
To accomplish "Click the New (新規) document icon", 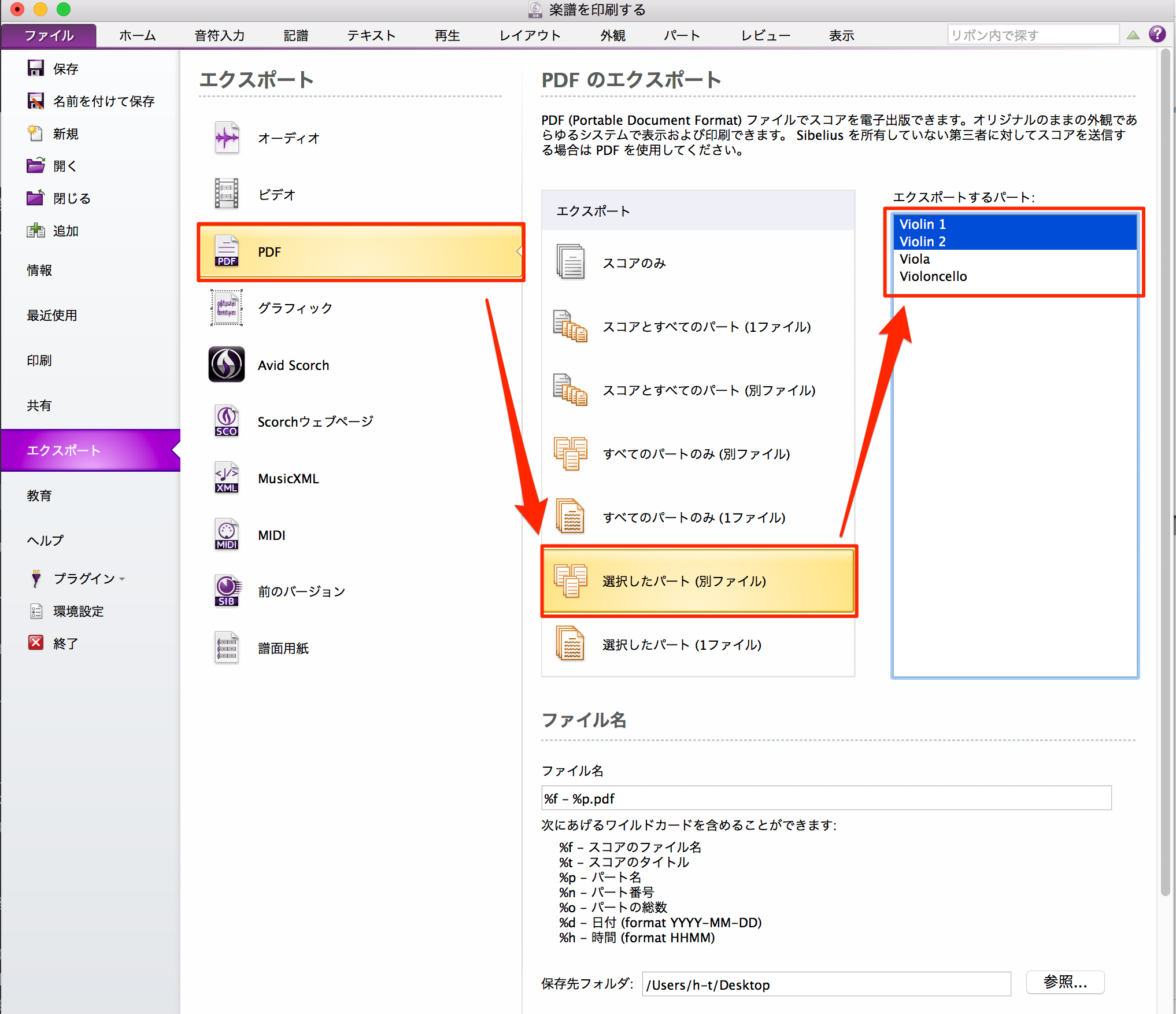I will click(x=36, y=133).
